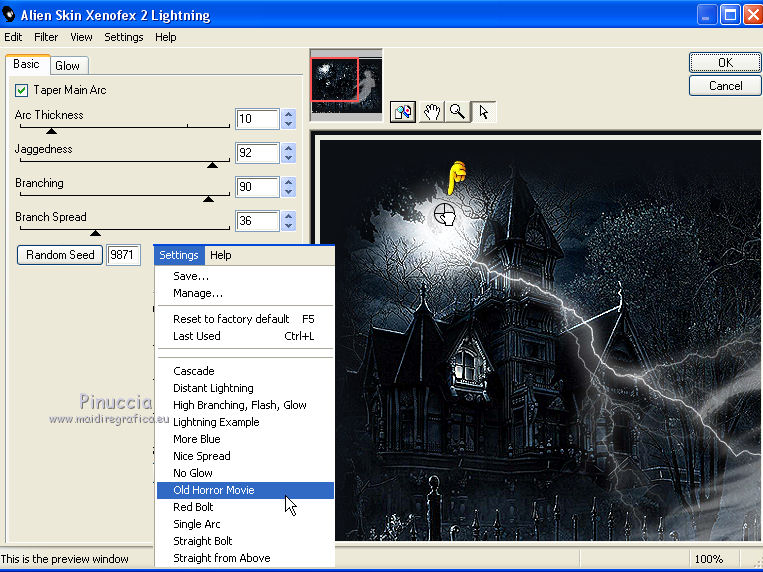Select Last Used setting

[x=245, y=336]
